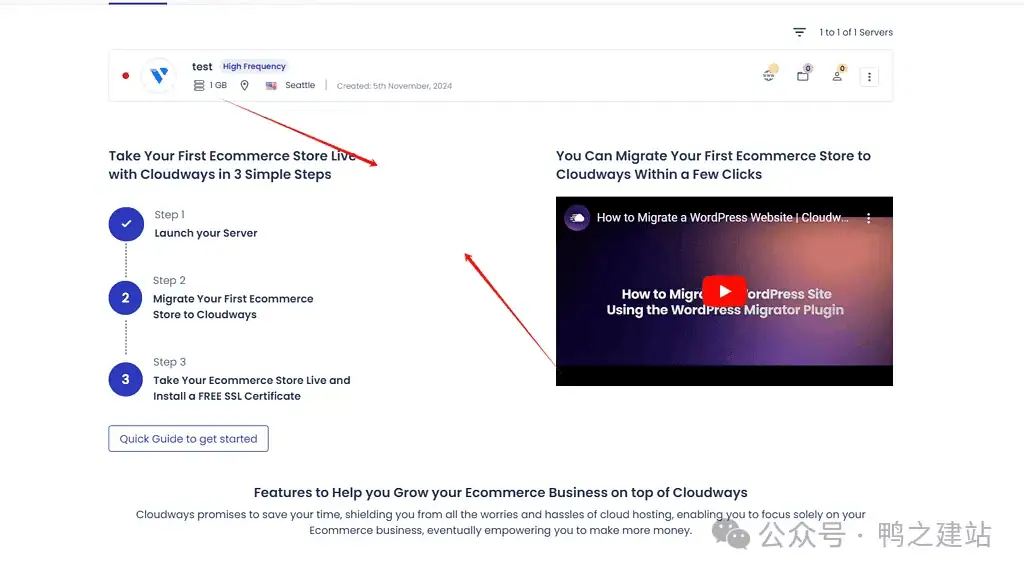
Task: Click Launch your Server step text
Action: pos(206,233)
